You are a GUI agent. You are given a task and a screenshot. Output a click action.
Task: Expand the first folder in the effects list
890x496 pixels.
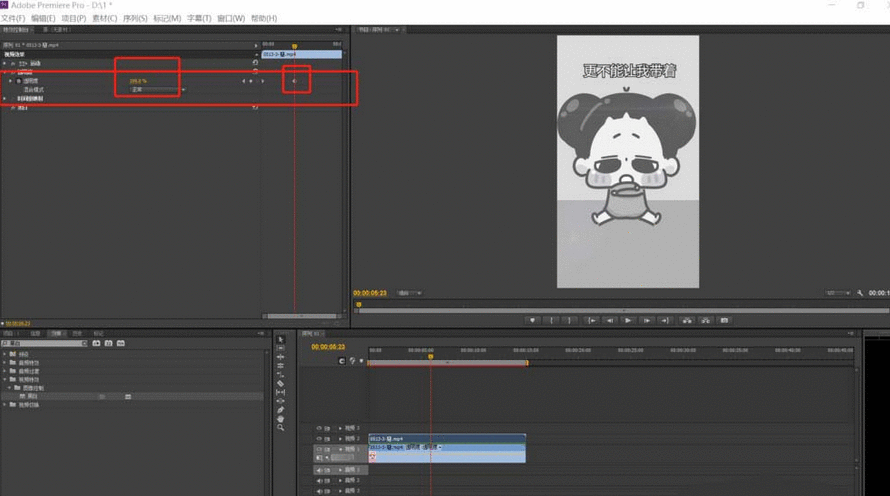[x=5, y=354]
